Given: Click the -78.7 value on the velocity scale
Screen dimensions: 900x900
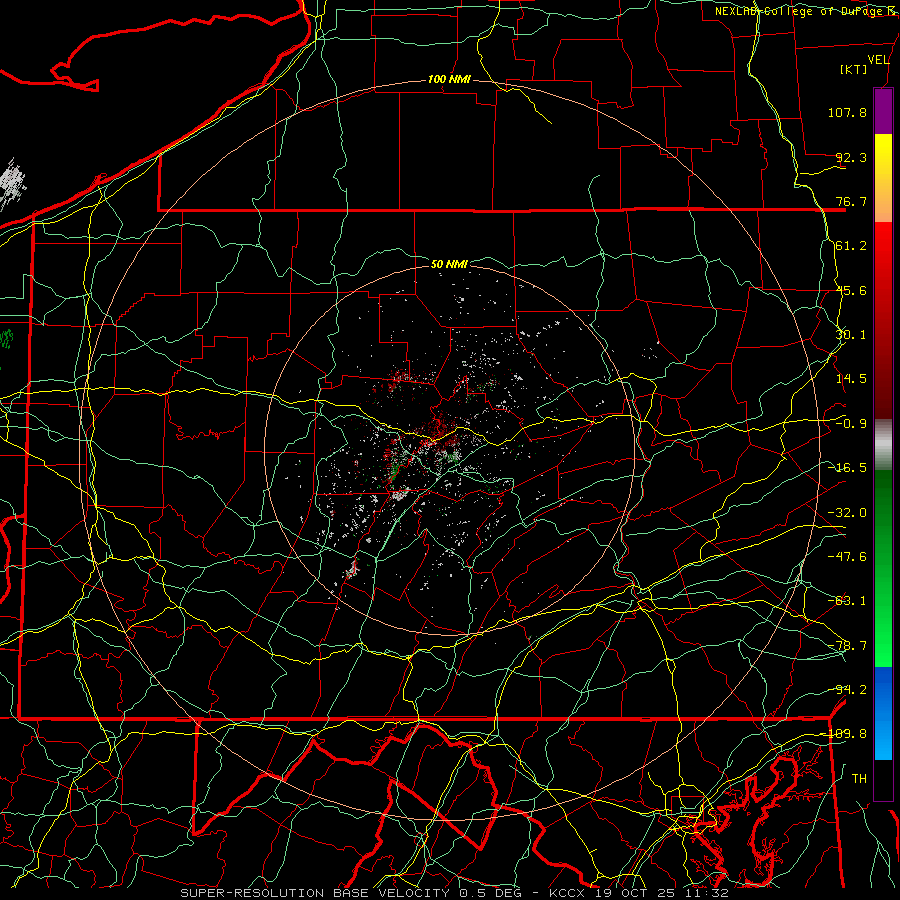Looking at the screenshot, I should [847, 646].
